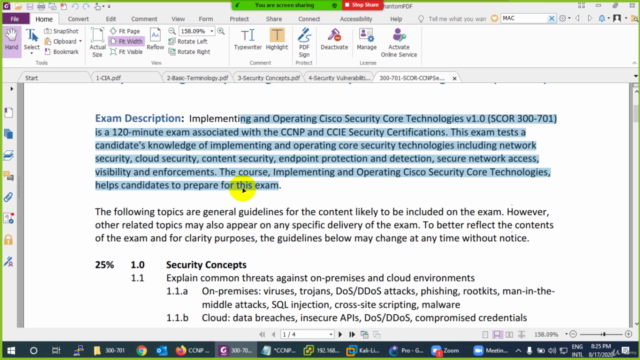The width and height of the screenshot is (640, 360).
Task: Open the Manage license option
Action: pyautogui.click(x=367, y=40)
